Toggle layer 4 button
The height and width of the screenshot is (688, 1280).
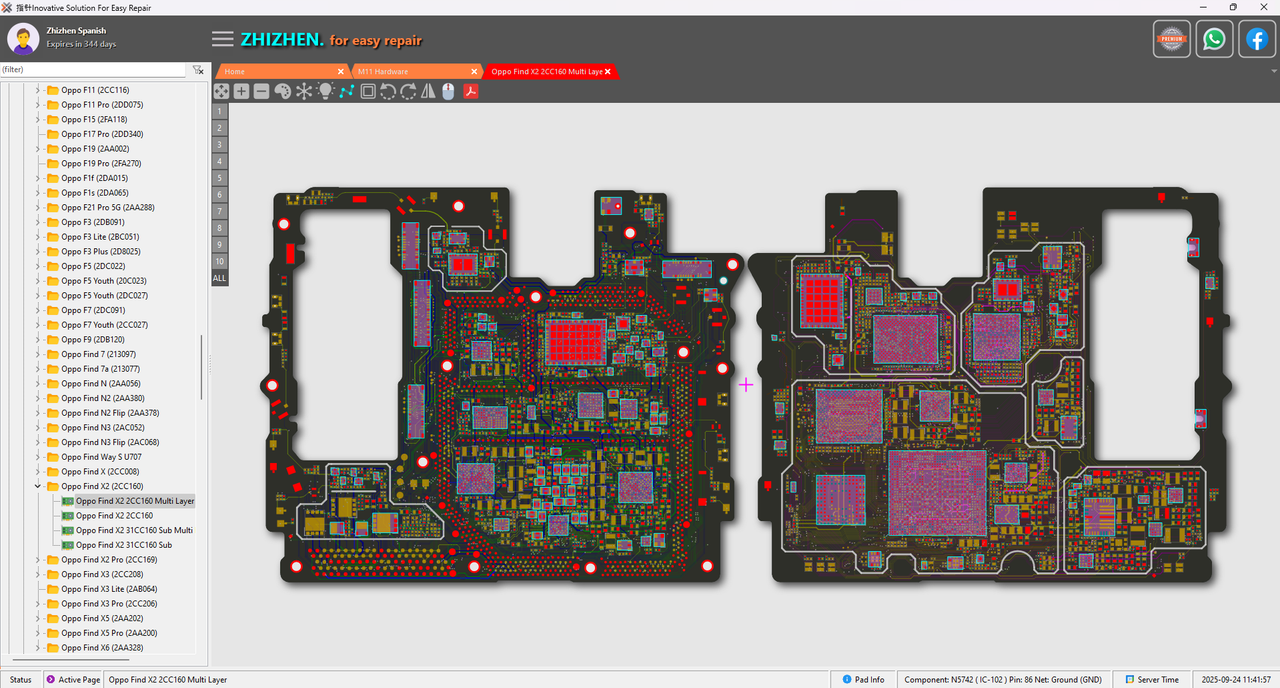pos(220,161)
